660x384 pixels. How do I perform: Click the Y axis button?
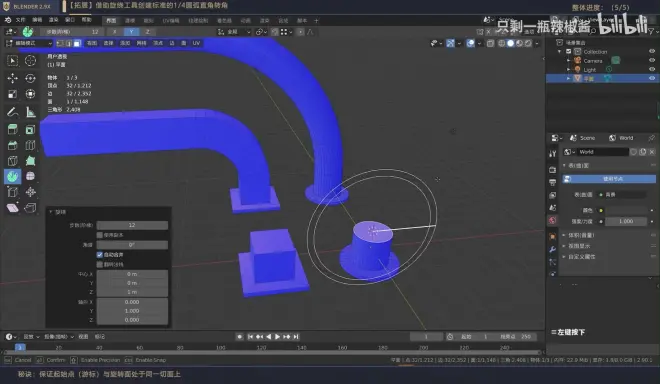(131, 32)
